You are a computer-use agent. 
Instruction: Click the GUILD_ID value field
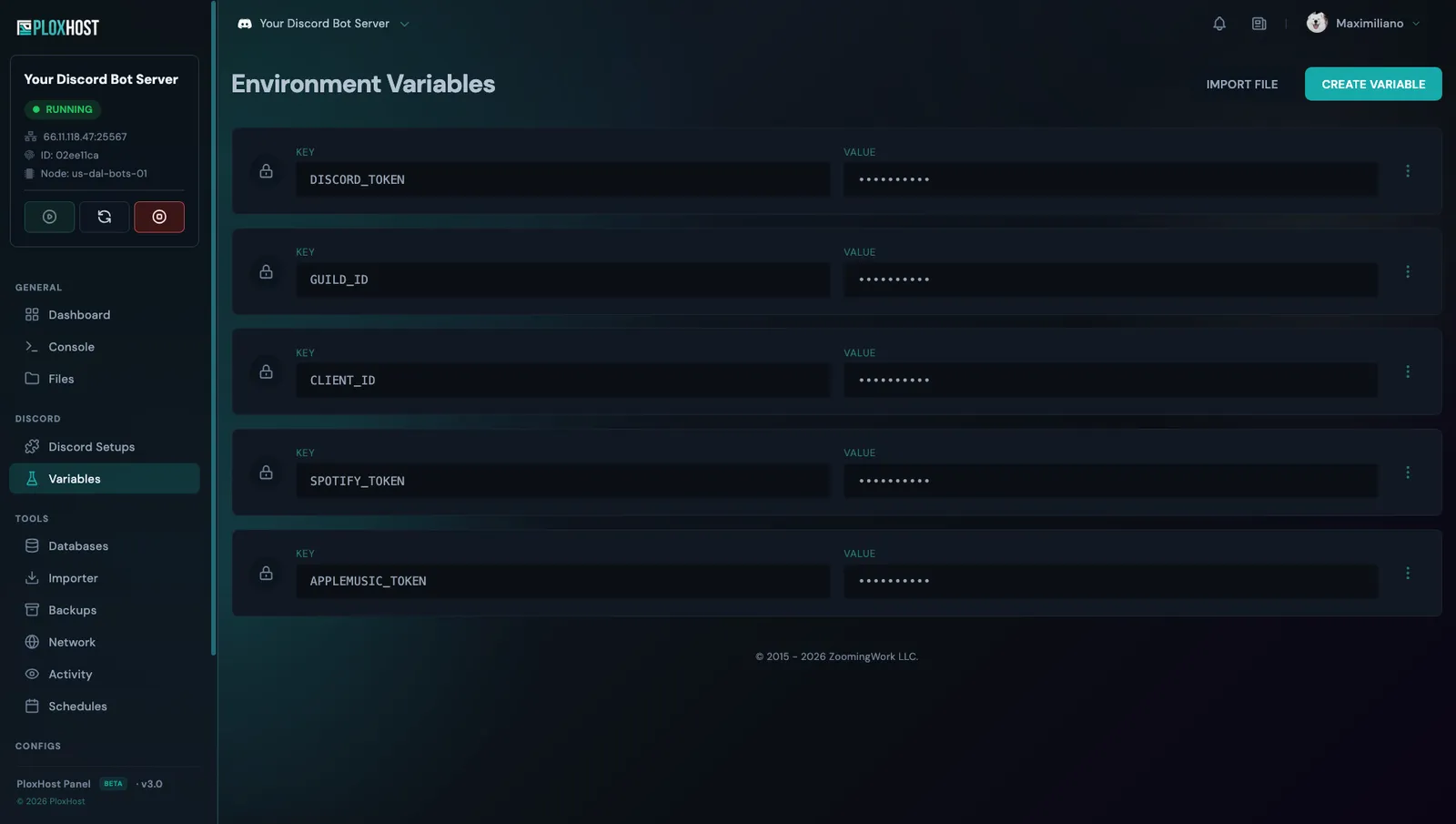click(1110, 280)
